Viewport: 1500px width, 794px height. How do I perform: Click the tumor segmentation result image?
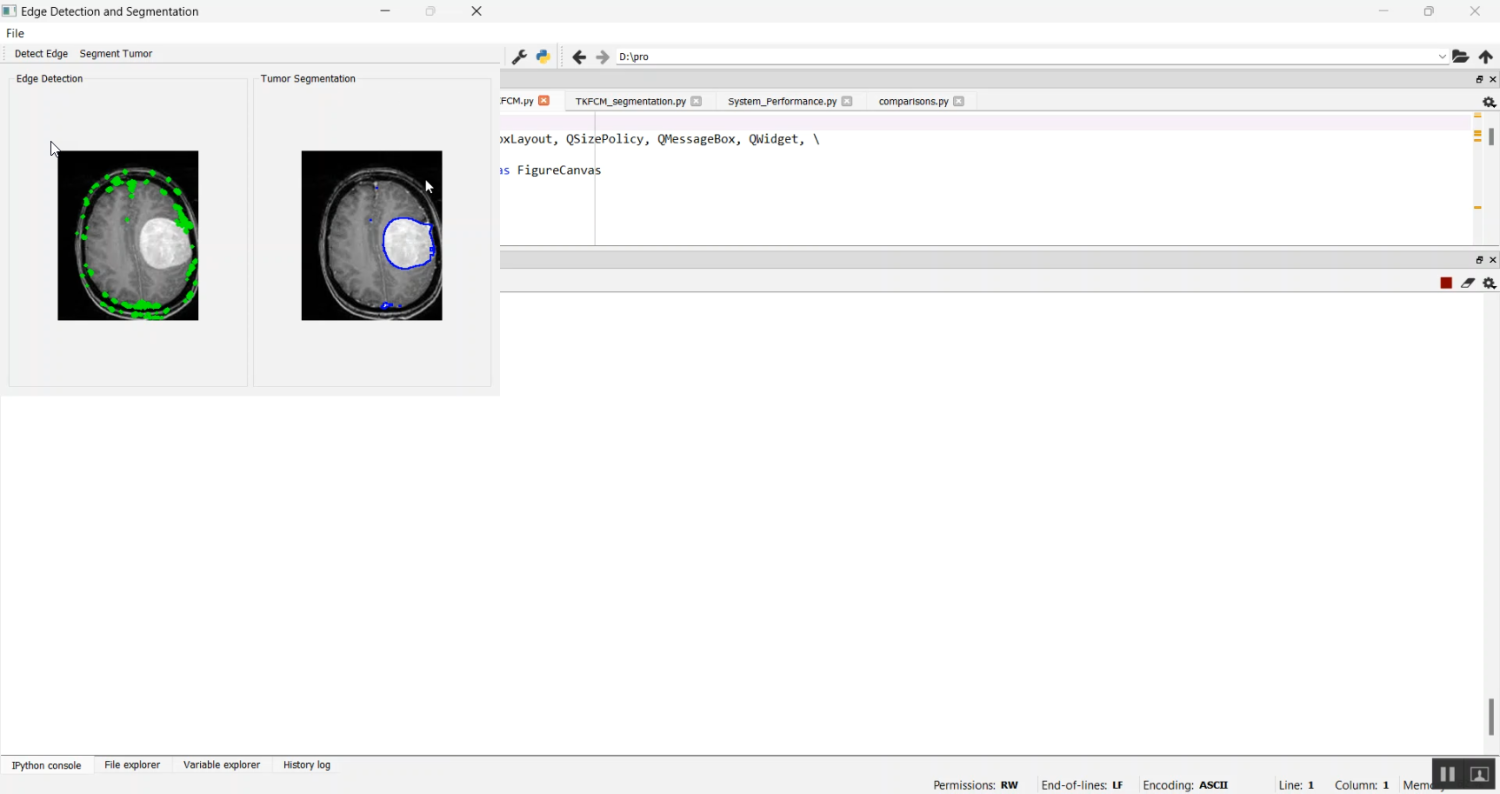pyautogui.click(x=372, y=236)
